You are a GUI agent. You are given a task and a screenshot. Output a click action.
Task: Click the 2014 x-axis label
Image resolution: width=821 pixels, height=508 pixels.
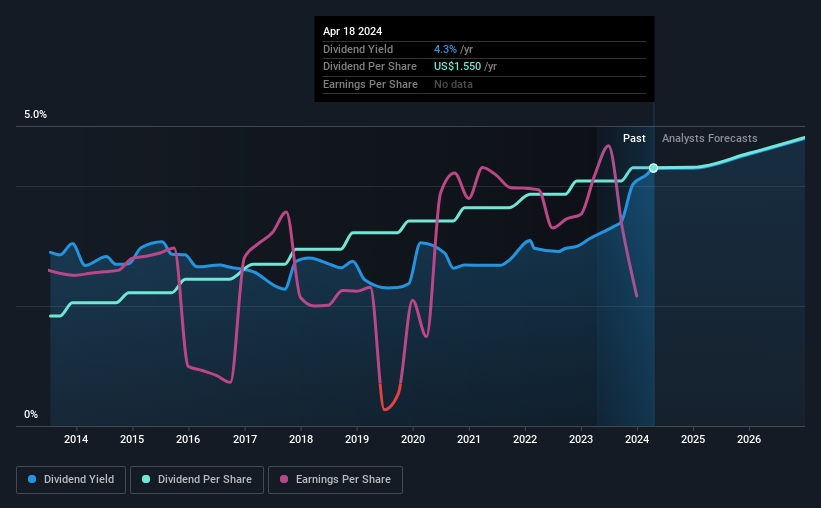point(76,439)
